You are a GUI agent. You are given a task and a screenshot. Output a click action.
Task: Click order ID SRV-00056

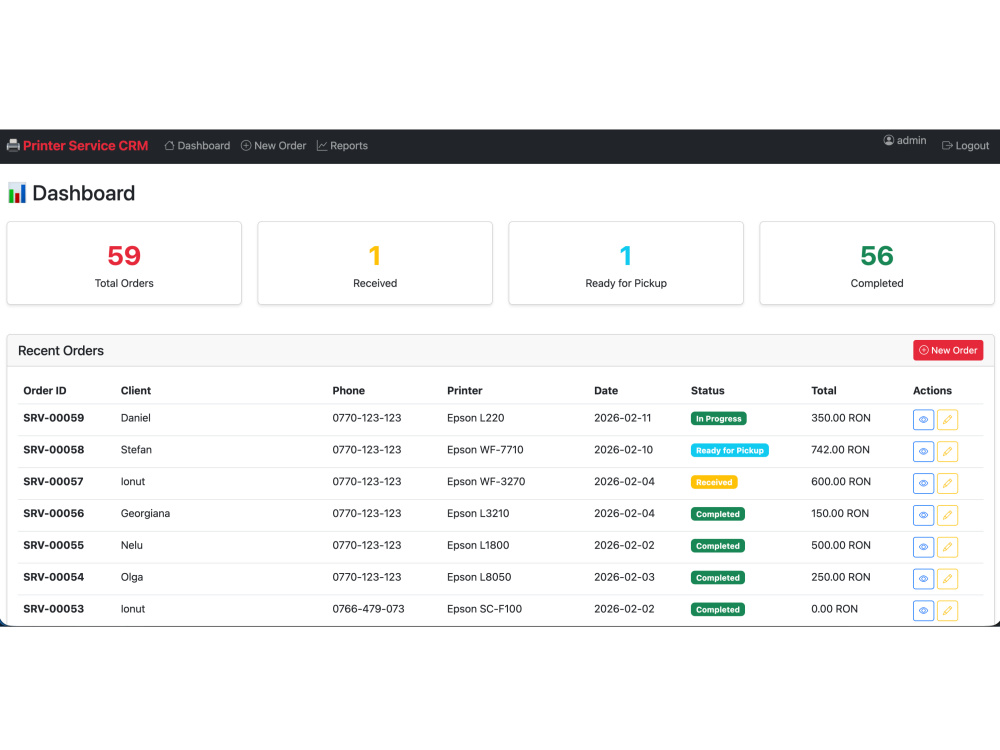pos(54,513)
